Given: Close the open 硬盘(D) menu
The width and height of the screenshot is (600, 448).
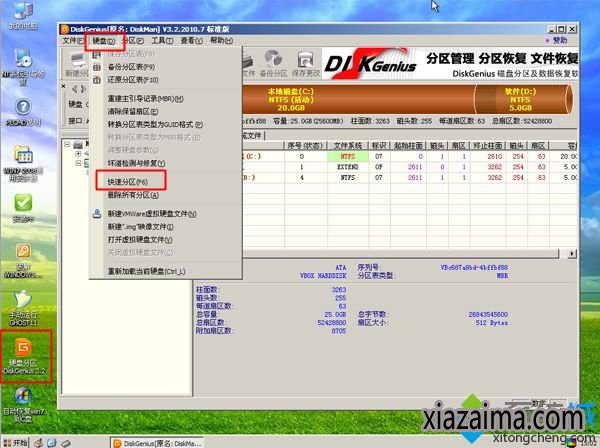Looking at the screenshot, I should [x=104, y=41].
